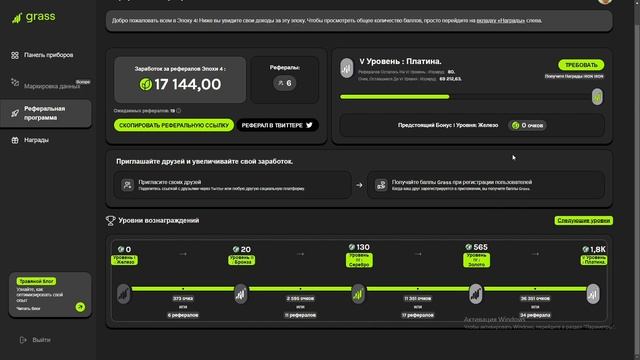Click the grass logo
The height and width of the screenshot is (360, 640).
pyautogui.click(x=33, y=17)
